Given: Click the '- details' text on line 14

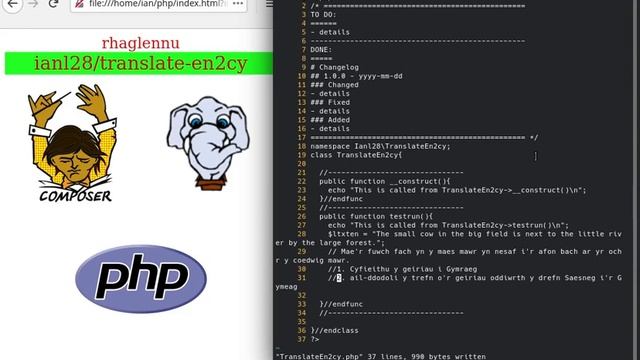Looking at the screenshot, I should pos(330,111).
